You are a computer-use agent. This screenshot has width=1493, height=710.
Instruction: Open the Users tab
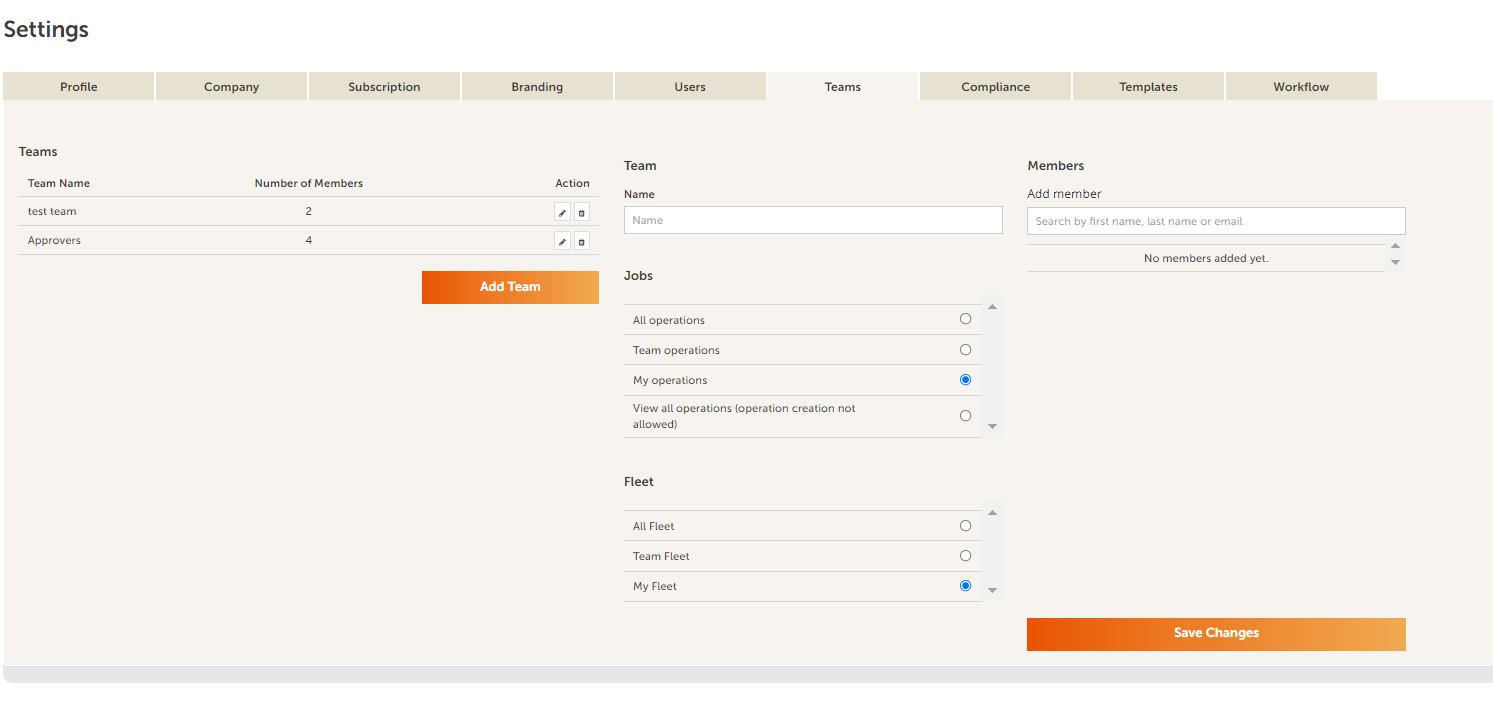coord(691,87)
